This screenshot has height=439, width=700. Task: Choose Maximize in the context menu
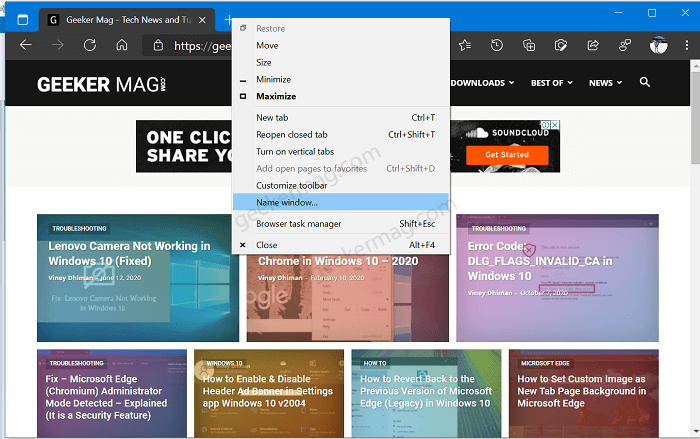click(341, 96)
